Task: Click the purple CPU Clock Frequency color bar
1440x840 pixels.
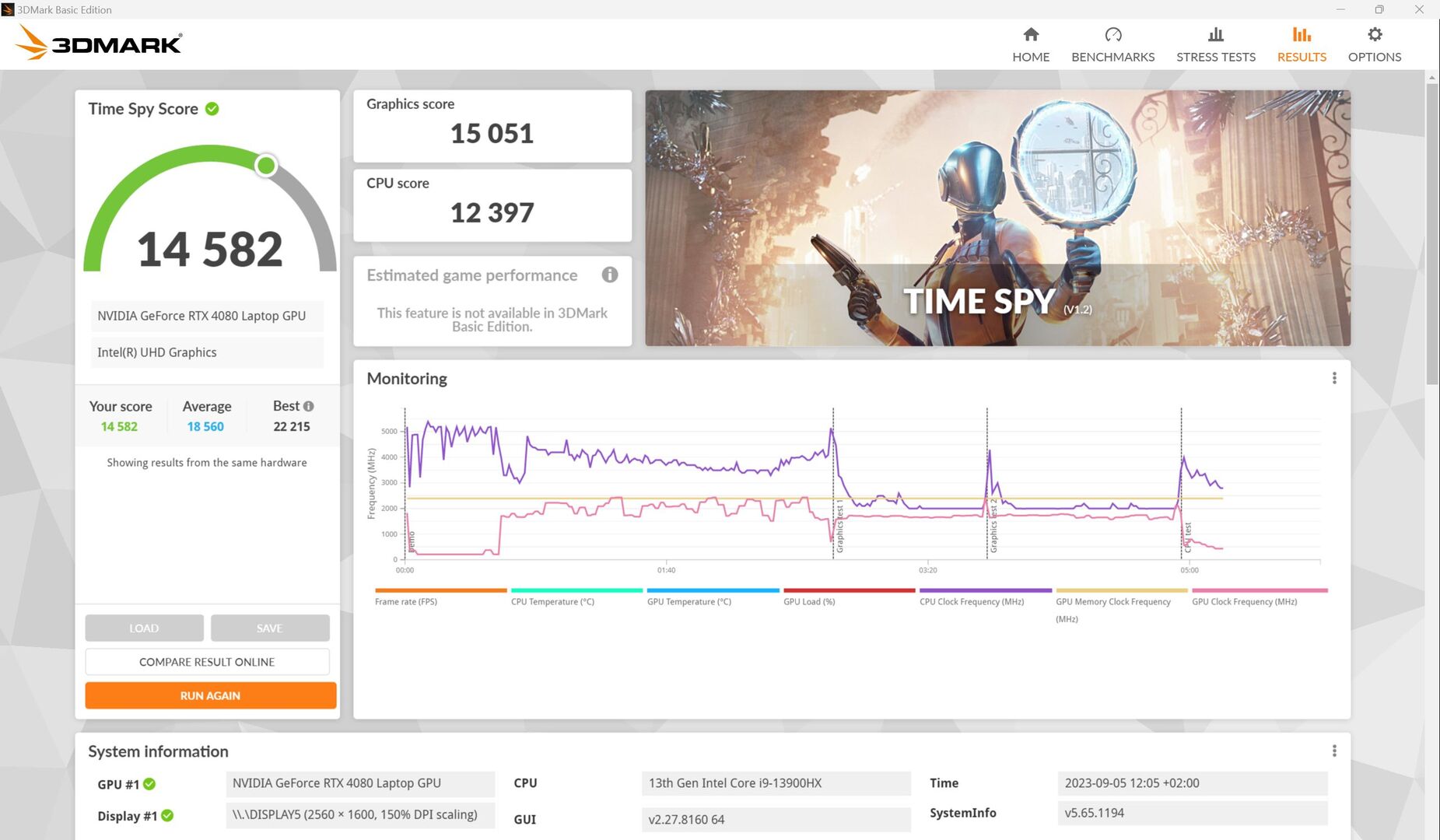Action: (986, 590)
